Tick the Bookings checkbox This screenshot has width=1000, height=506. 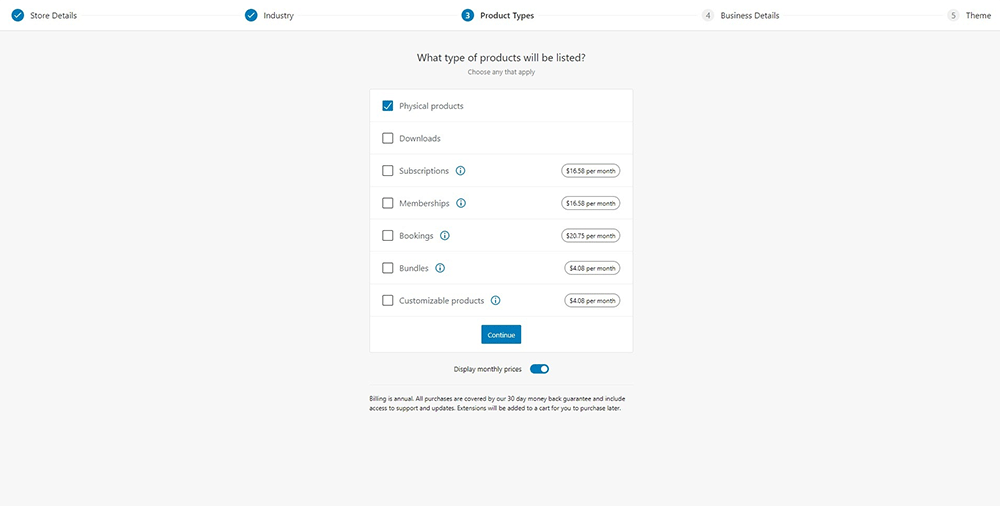tap(388, 236)
